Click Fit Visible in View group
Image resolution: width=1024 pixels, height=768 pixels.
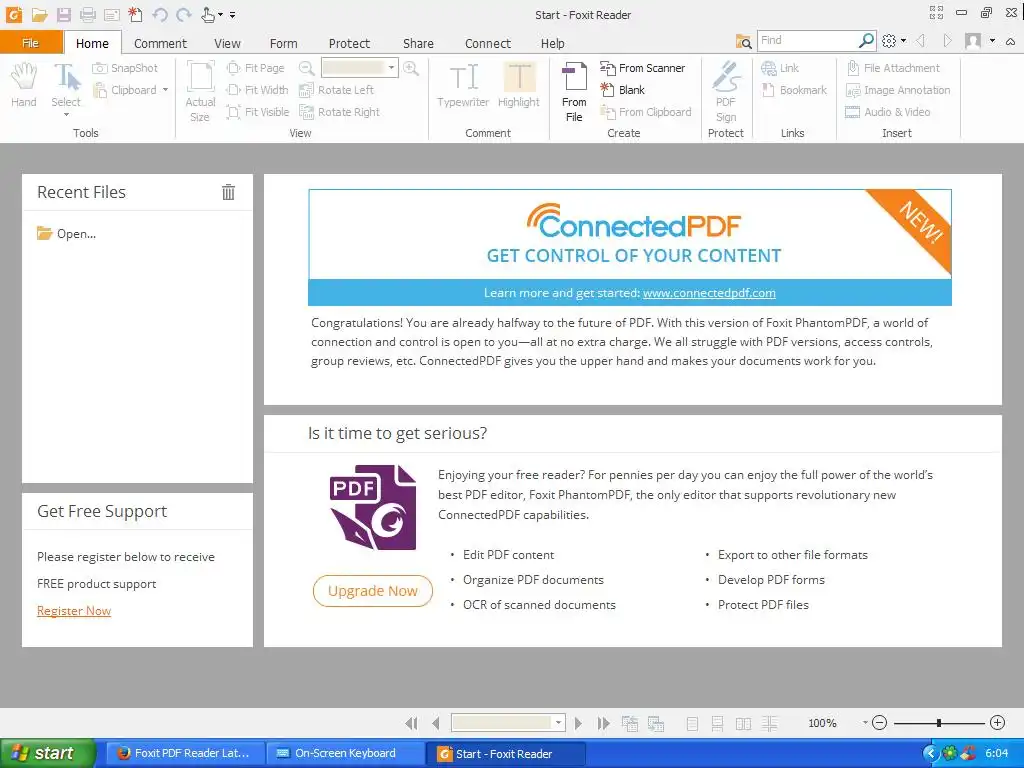coord(258,112)
